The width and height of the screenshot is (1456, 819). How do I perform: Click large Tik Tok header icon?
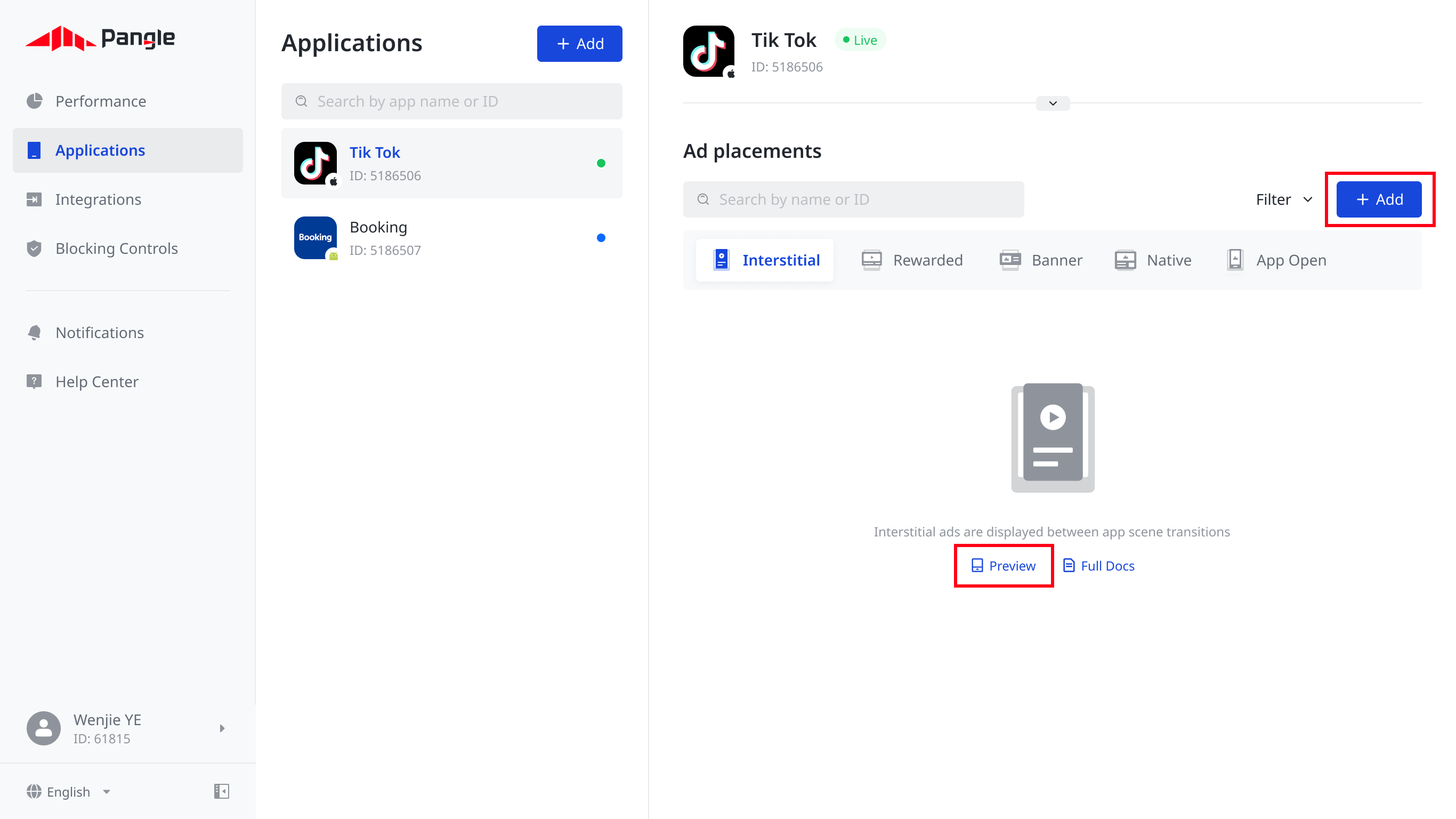709,51
